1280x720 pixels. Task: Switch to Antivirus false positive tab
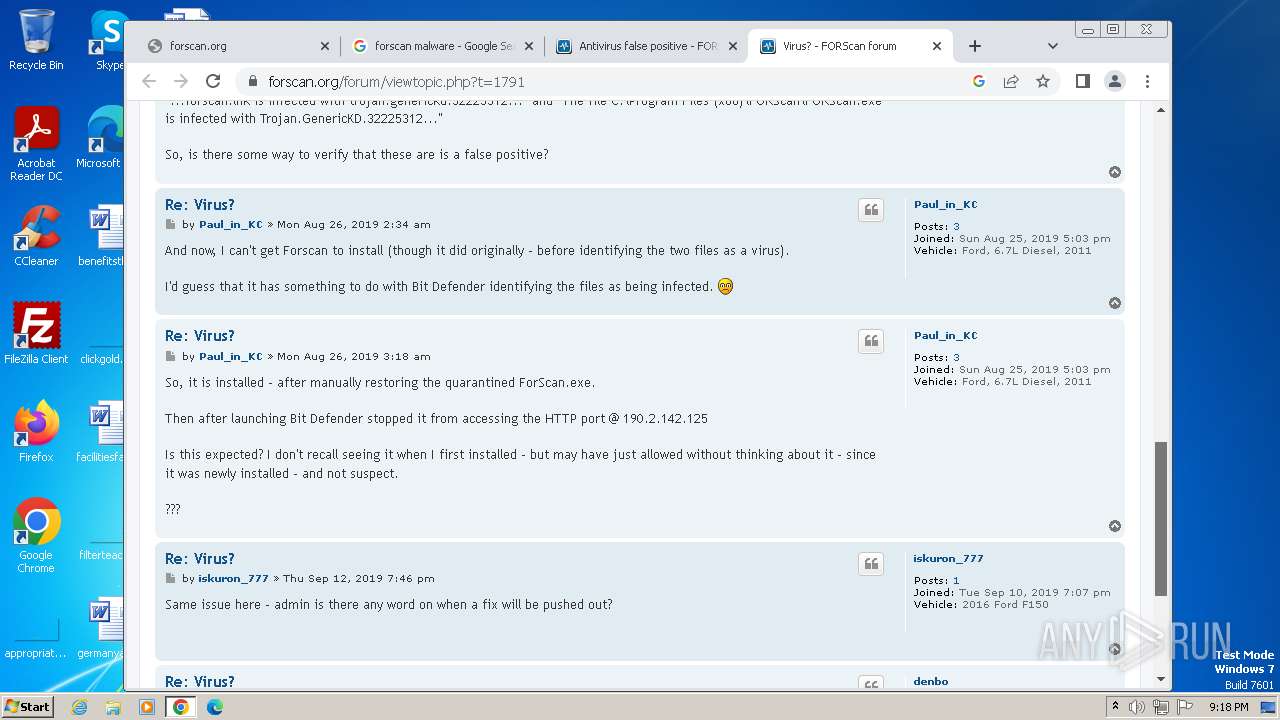[648, 46]
